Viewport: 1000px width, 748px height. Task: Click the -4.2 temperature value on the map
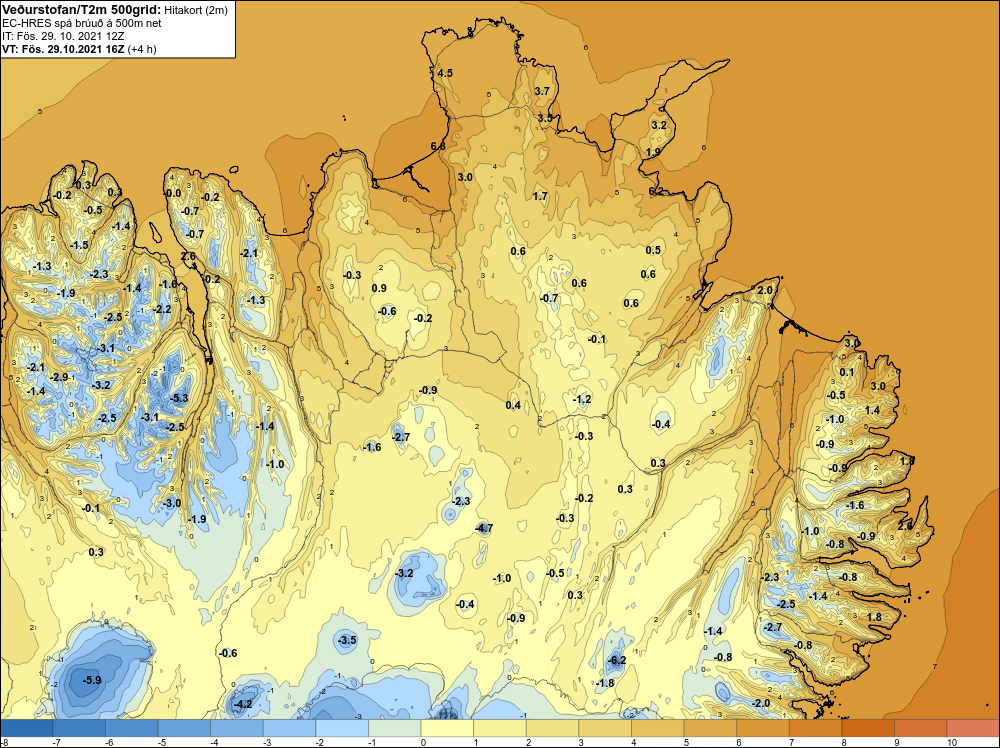[x=243, y=705]
